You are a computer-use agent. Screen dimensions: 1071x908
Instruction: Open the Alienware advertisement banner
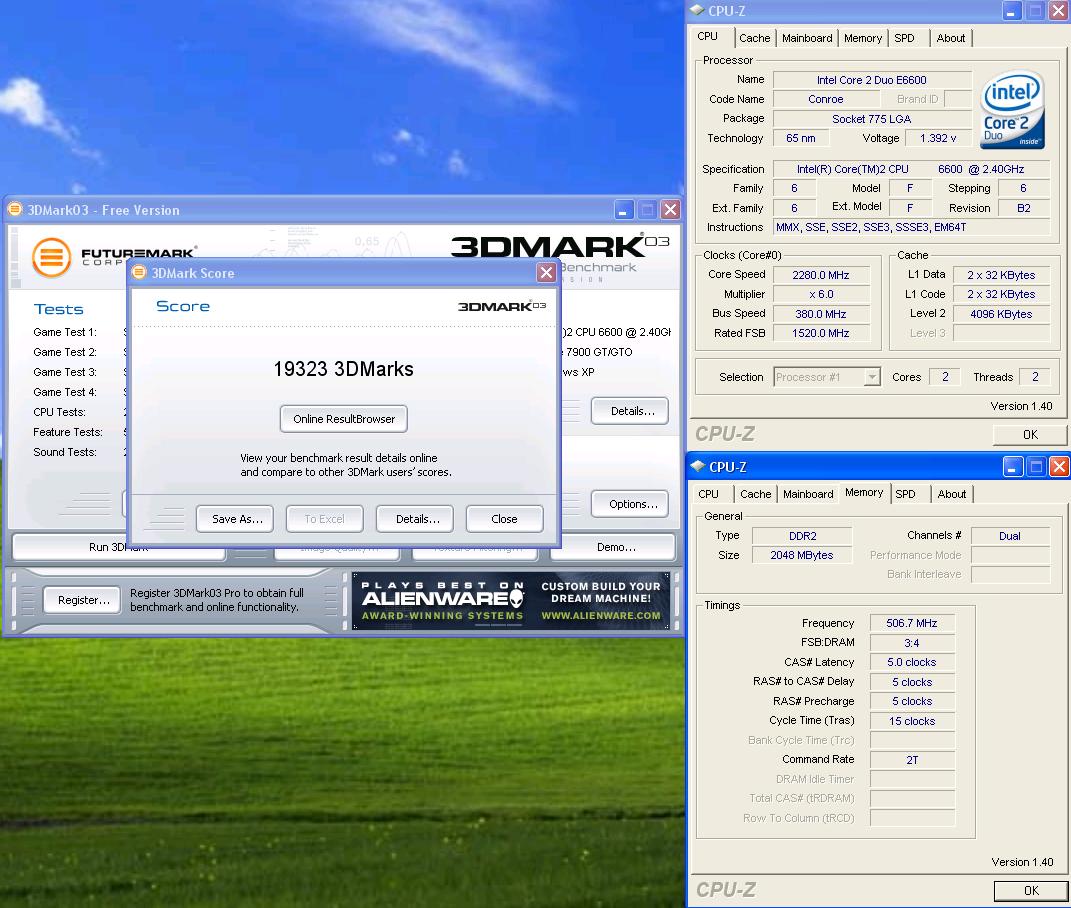(x=511, y=601)
